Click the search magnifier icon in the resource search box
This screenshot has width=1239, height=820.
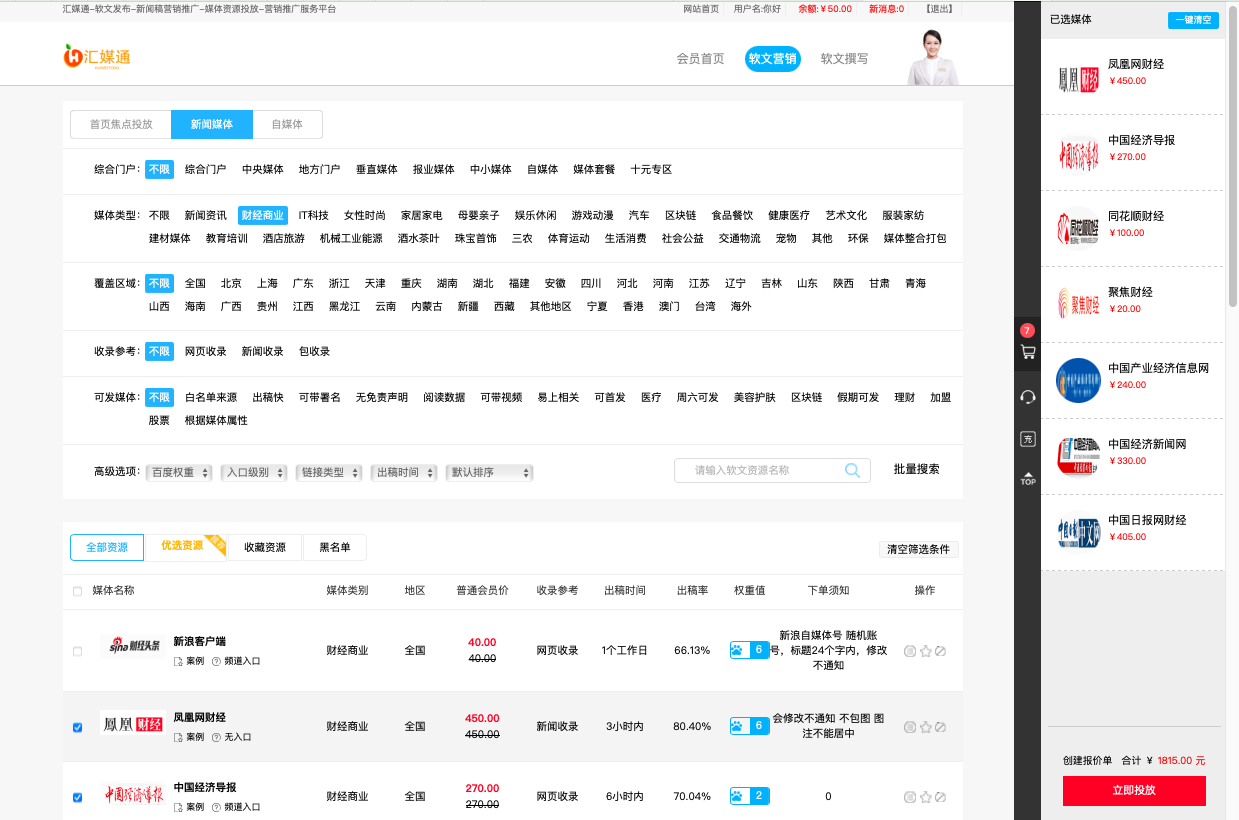(853, 470)
